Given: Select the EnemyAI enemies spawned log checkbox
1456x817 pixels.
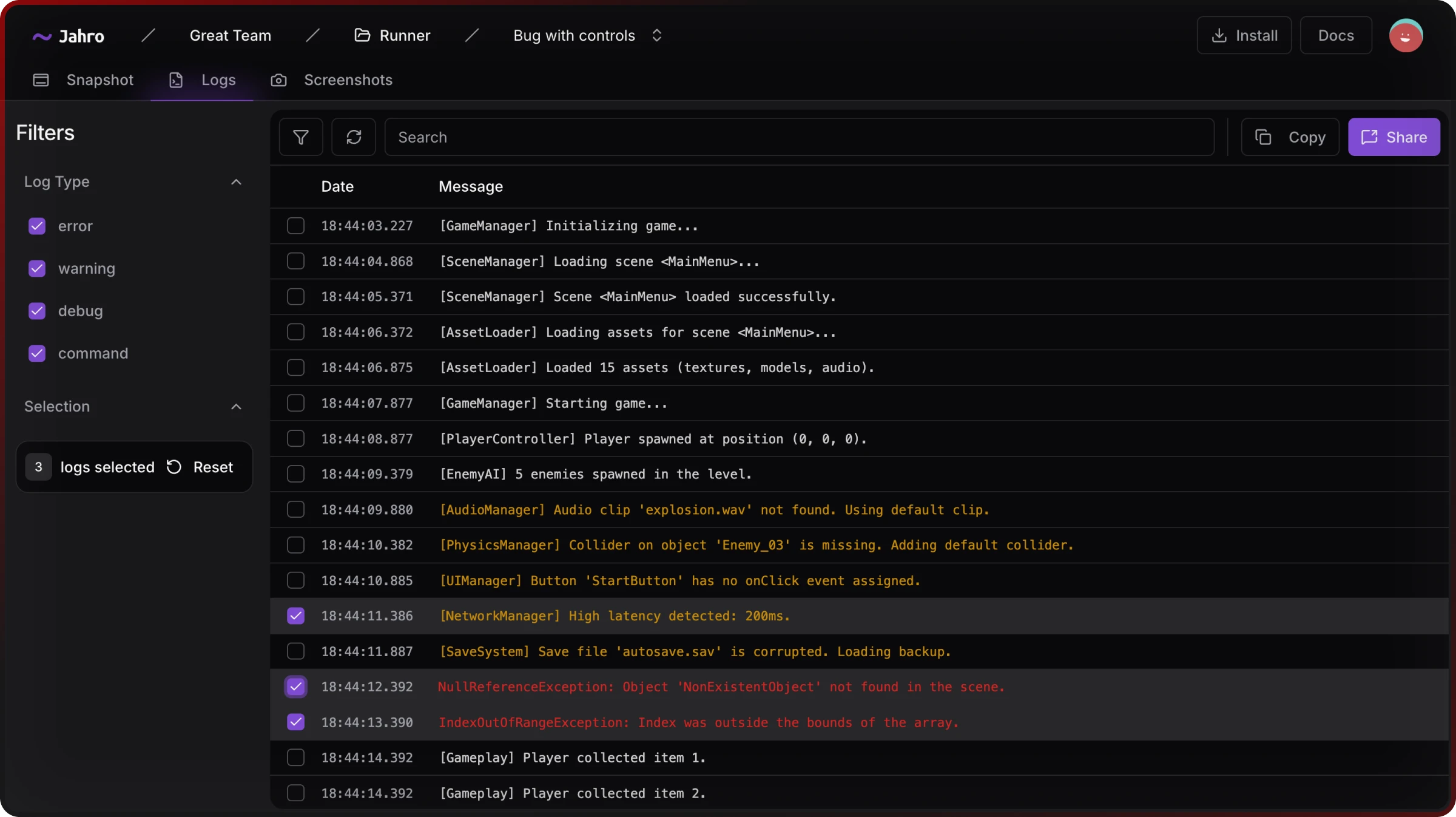Looking at the screenshot, I should (x=295, y=474).
